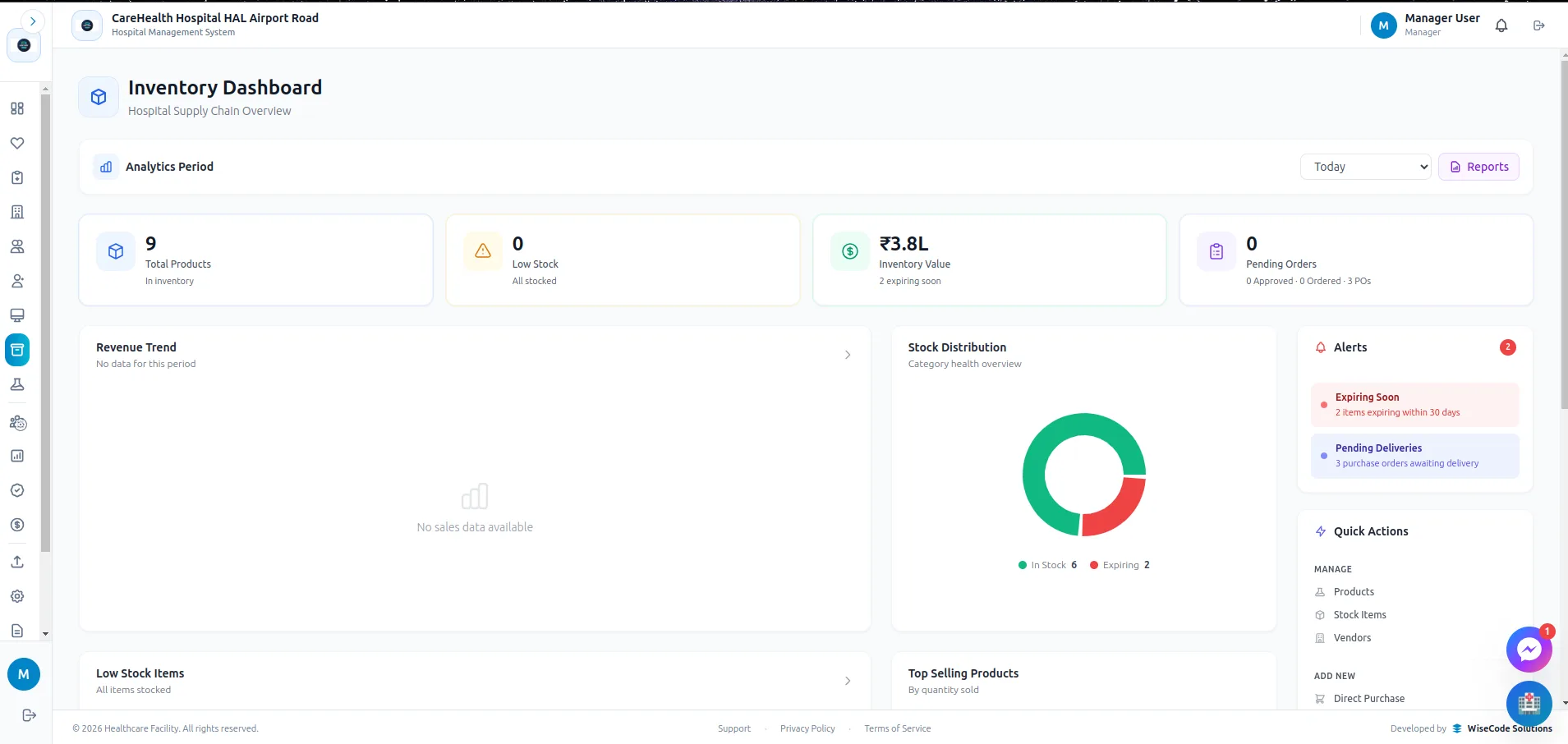Open the Privacy Policy footer link
The image size is (1568, 744).
click(807, 728)
